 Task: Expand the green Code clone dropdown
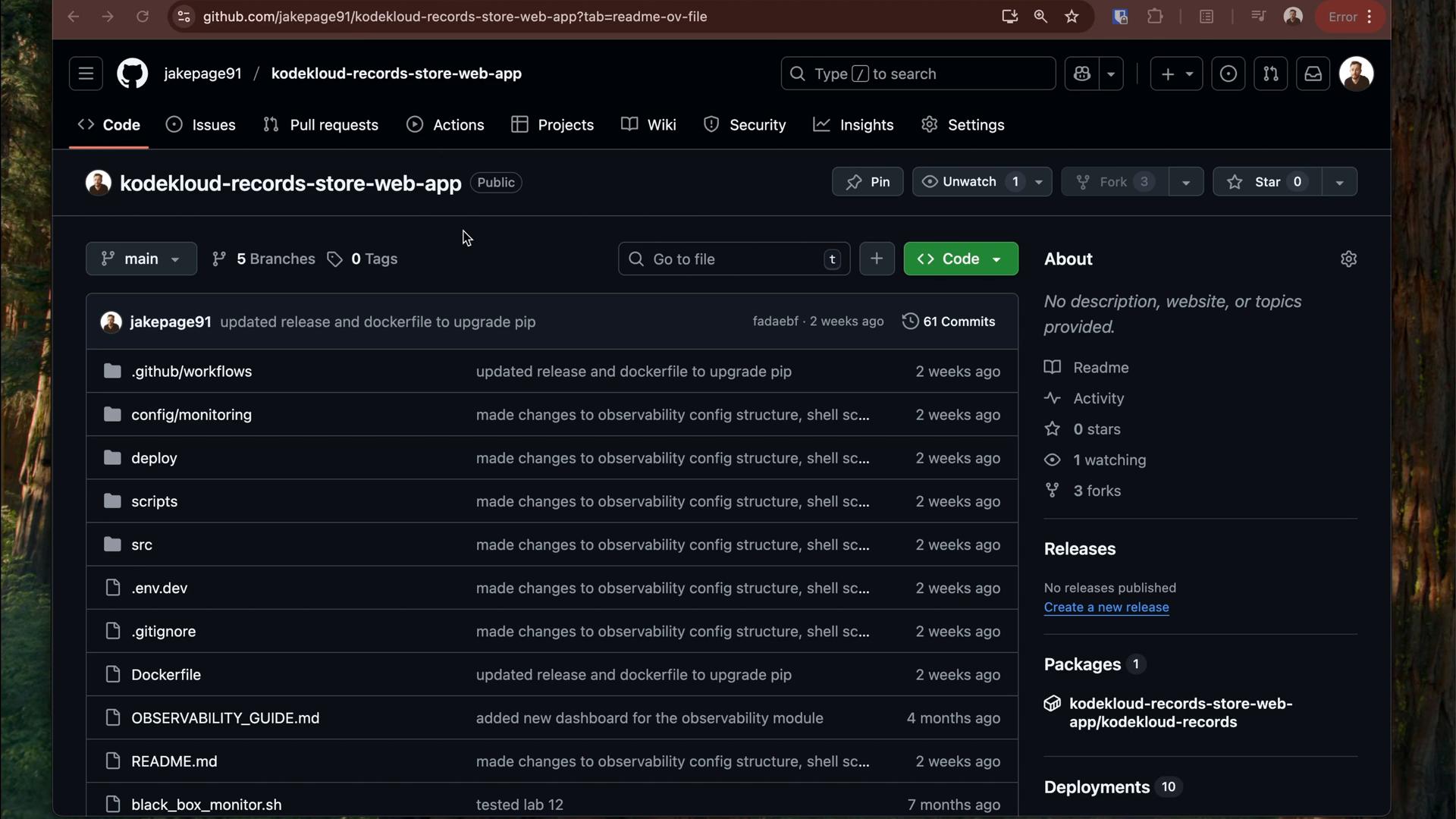click(x=961, y=259)
